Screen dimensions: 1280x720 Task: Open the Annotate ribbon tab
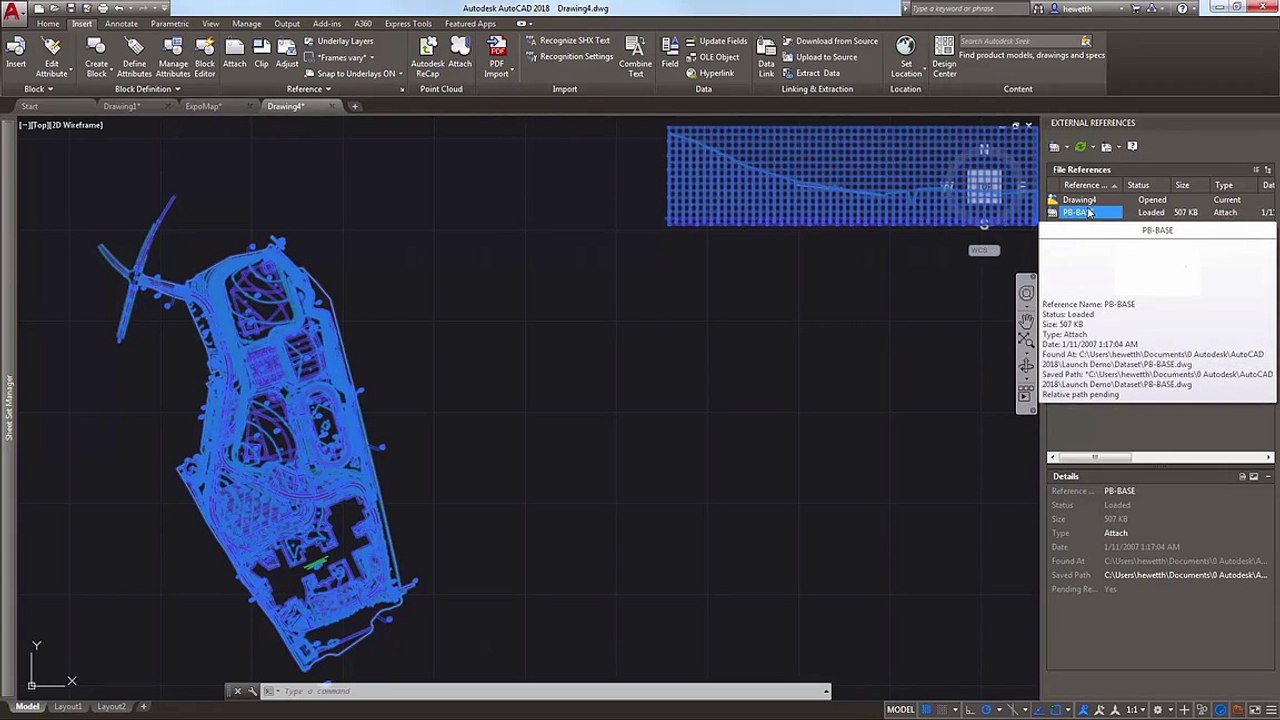click(x=121, y=24)
